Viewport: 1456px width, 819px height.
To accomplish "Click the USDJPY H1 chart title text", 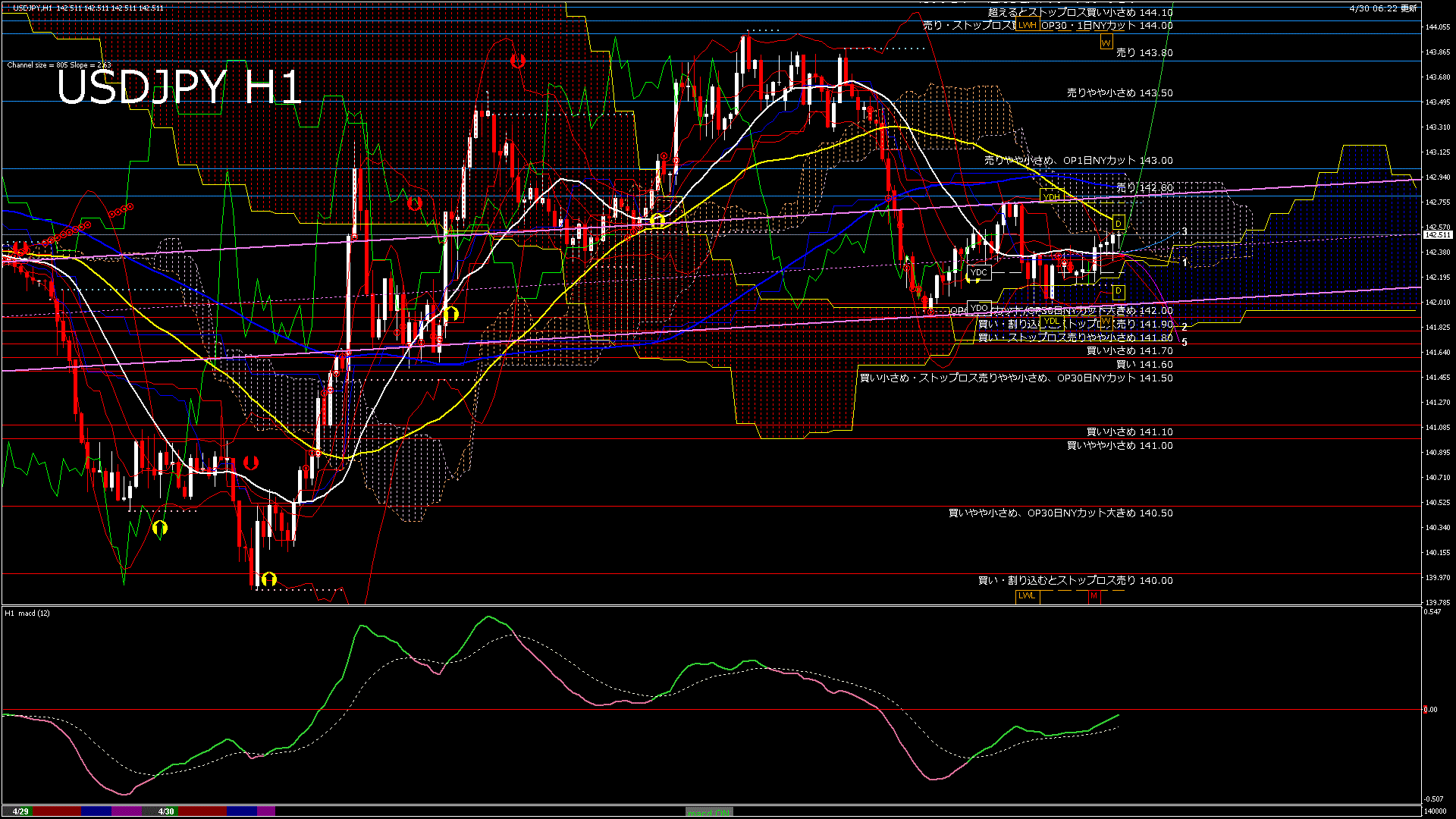I will (x=180, y=87).
